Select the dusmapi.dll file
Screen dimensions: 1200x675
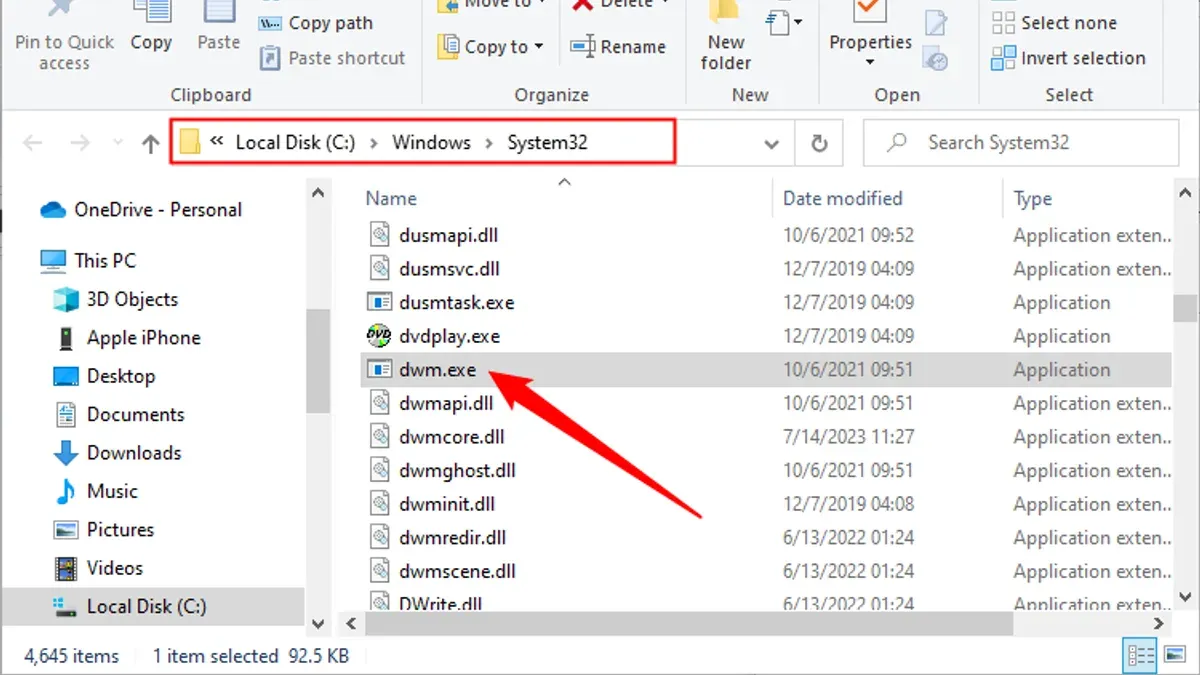448,235
